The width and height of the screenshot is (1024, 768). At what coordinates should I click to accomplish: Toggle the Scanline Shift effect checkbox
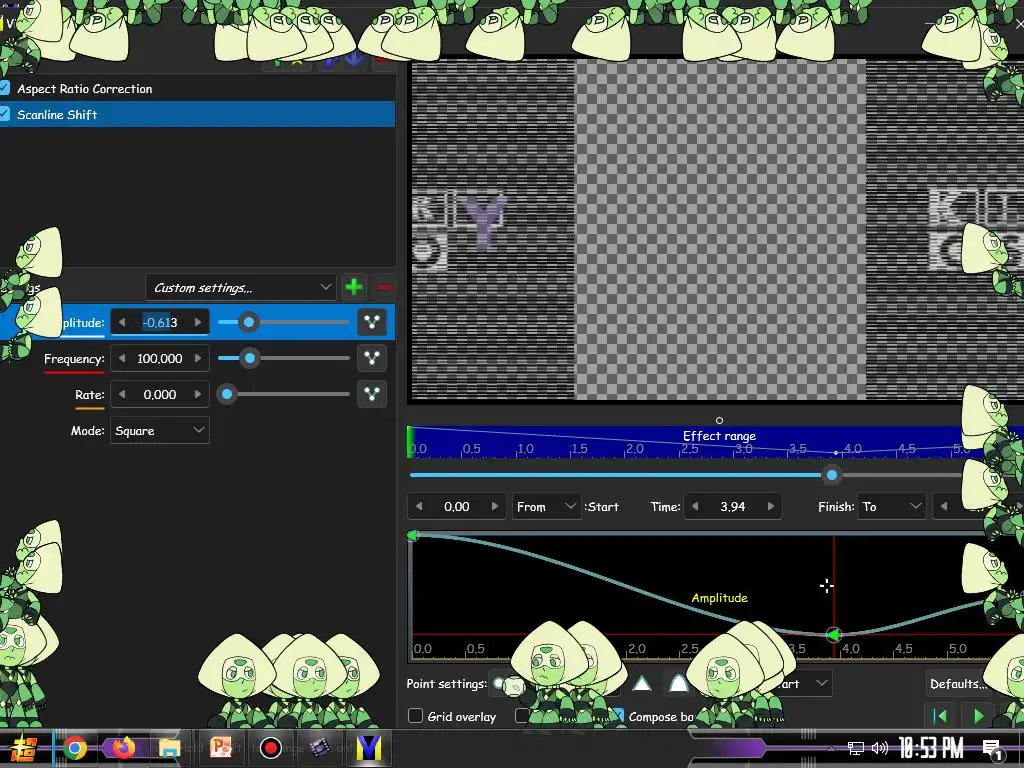(x=5, y=114)
